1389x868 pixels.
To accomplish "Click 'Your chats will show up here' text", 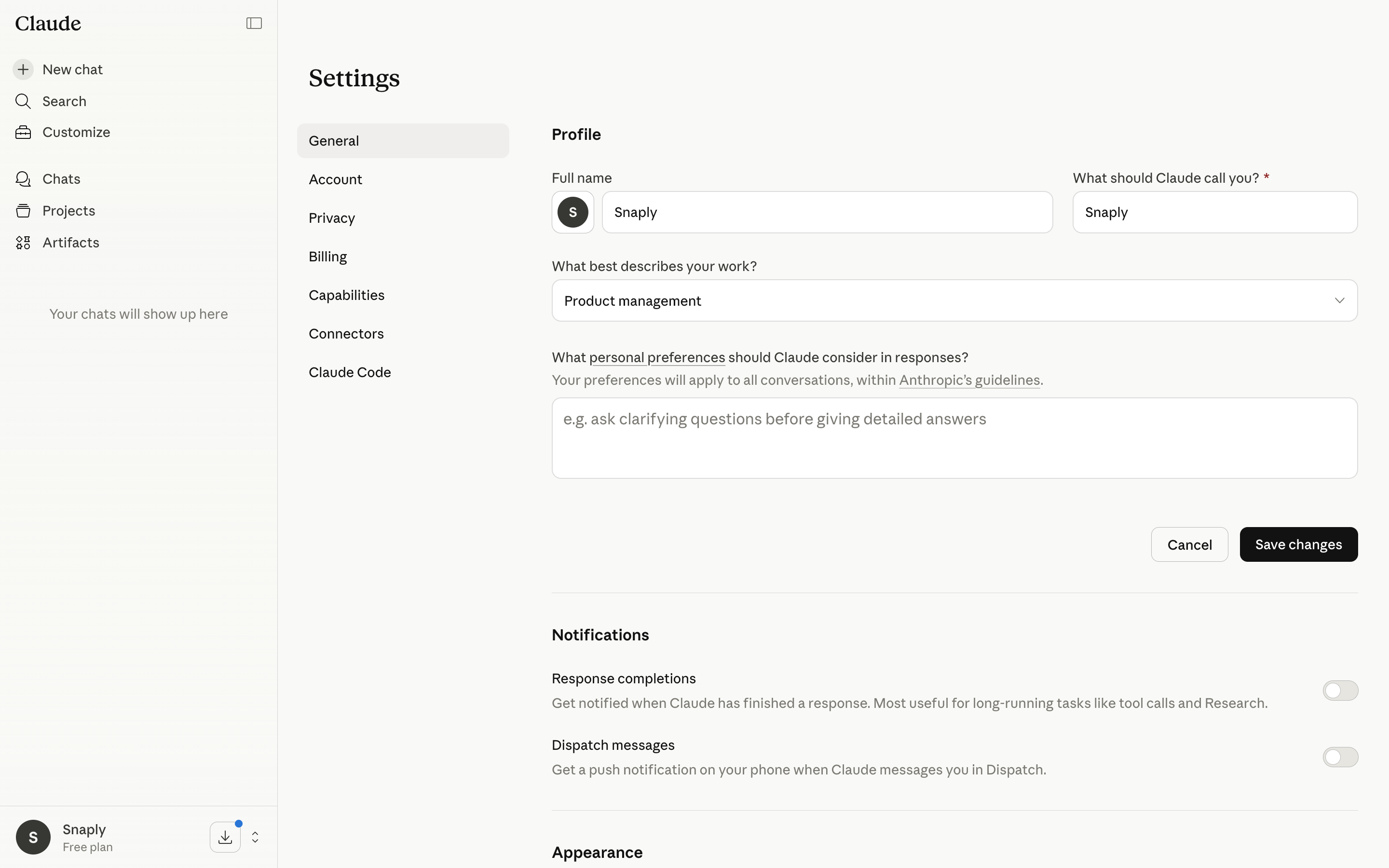I will click(138, 314).
